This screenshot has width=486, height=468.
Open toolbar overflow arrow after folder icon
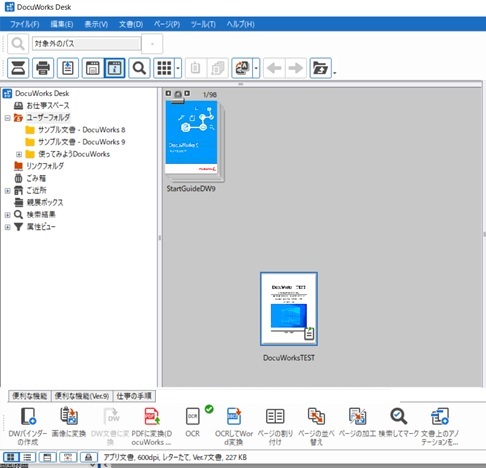click(x=334, y=73)
